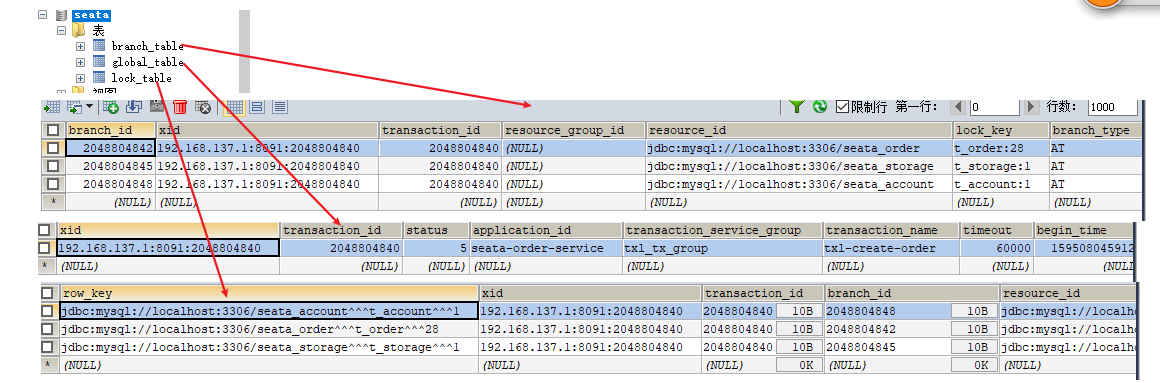Click the txl_tx_group cell
Screen dimensions: 1160x383
coord(723,248)
